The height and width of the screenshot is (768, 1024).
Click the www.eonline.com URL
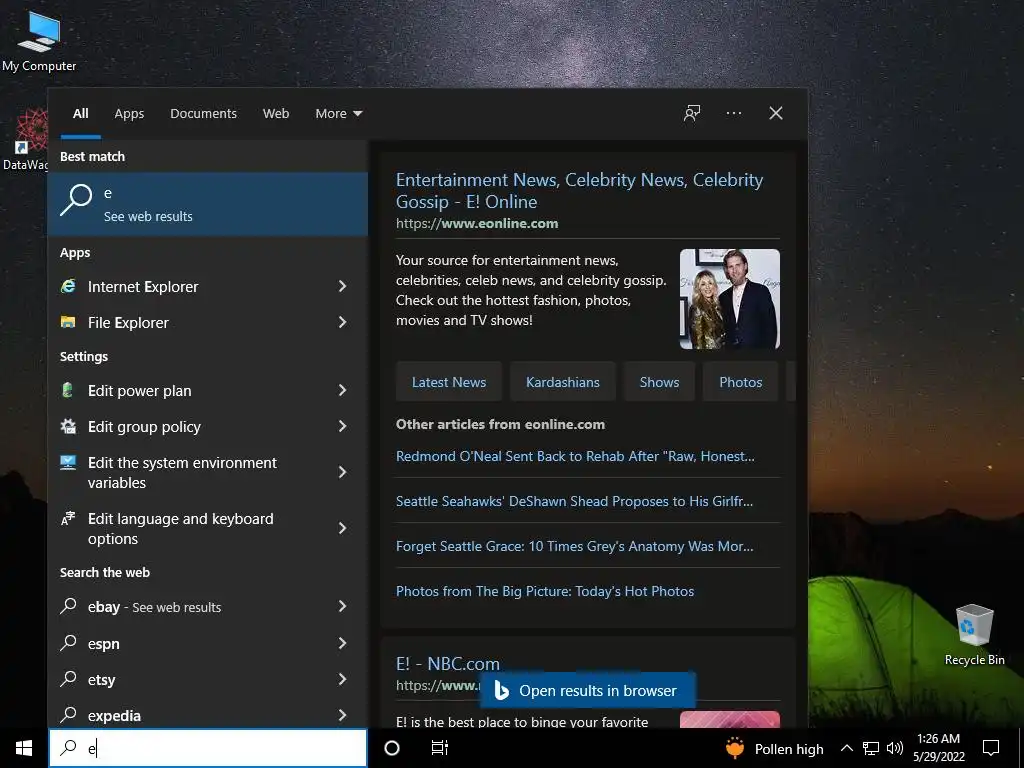[477, 223]
